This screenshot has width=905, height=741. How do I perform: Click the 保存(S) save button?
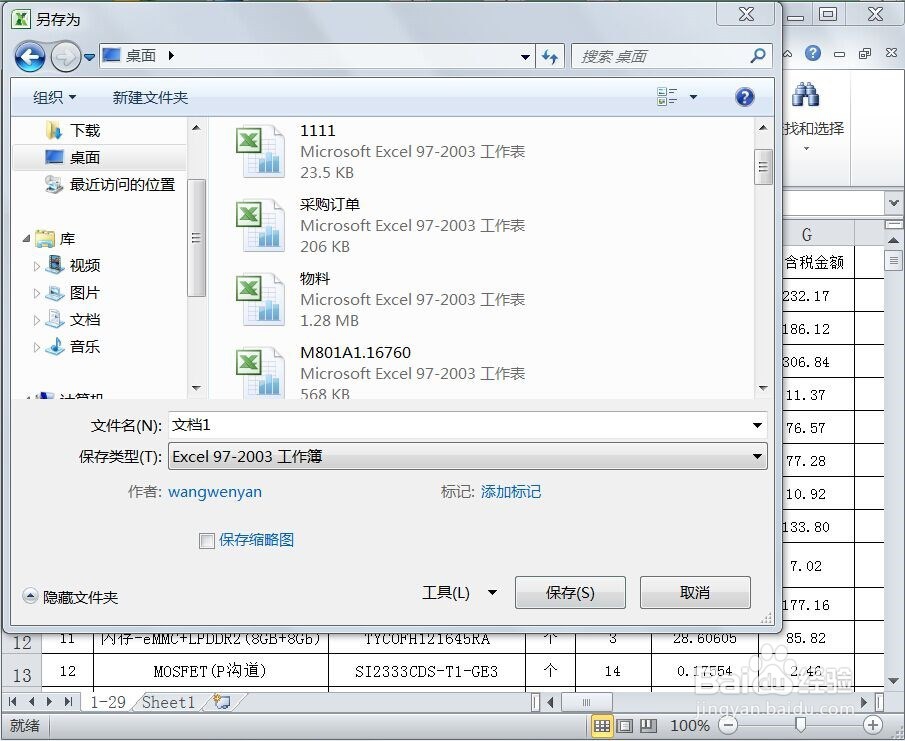[x=569, y=592]
